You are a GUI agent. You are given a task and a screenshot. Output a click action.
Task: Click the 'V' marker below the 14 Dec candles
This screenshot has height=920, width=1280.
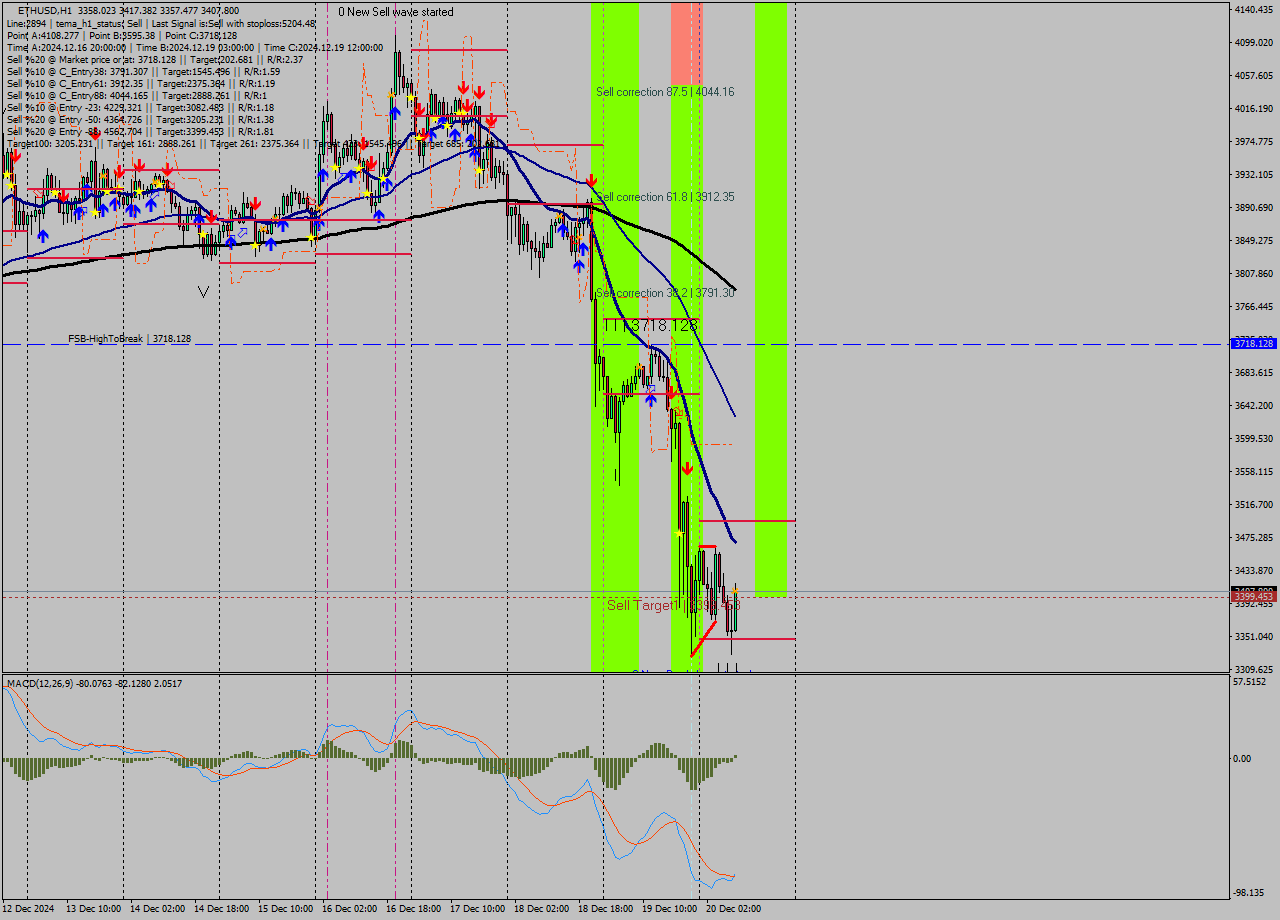(x=204, y=292)
